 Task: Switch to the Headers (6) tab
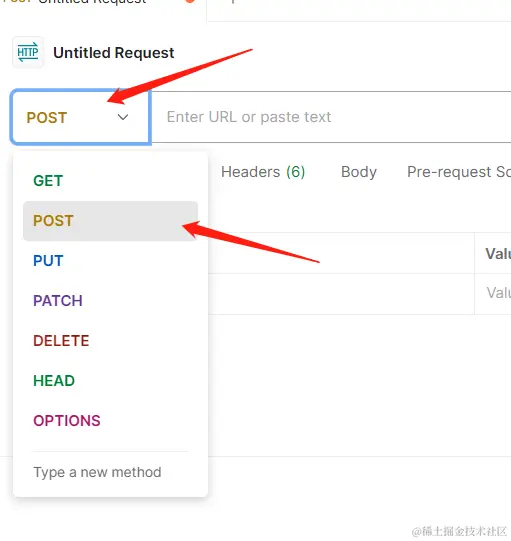click(263, 172)
